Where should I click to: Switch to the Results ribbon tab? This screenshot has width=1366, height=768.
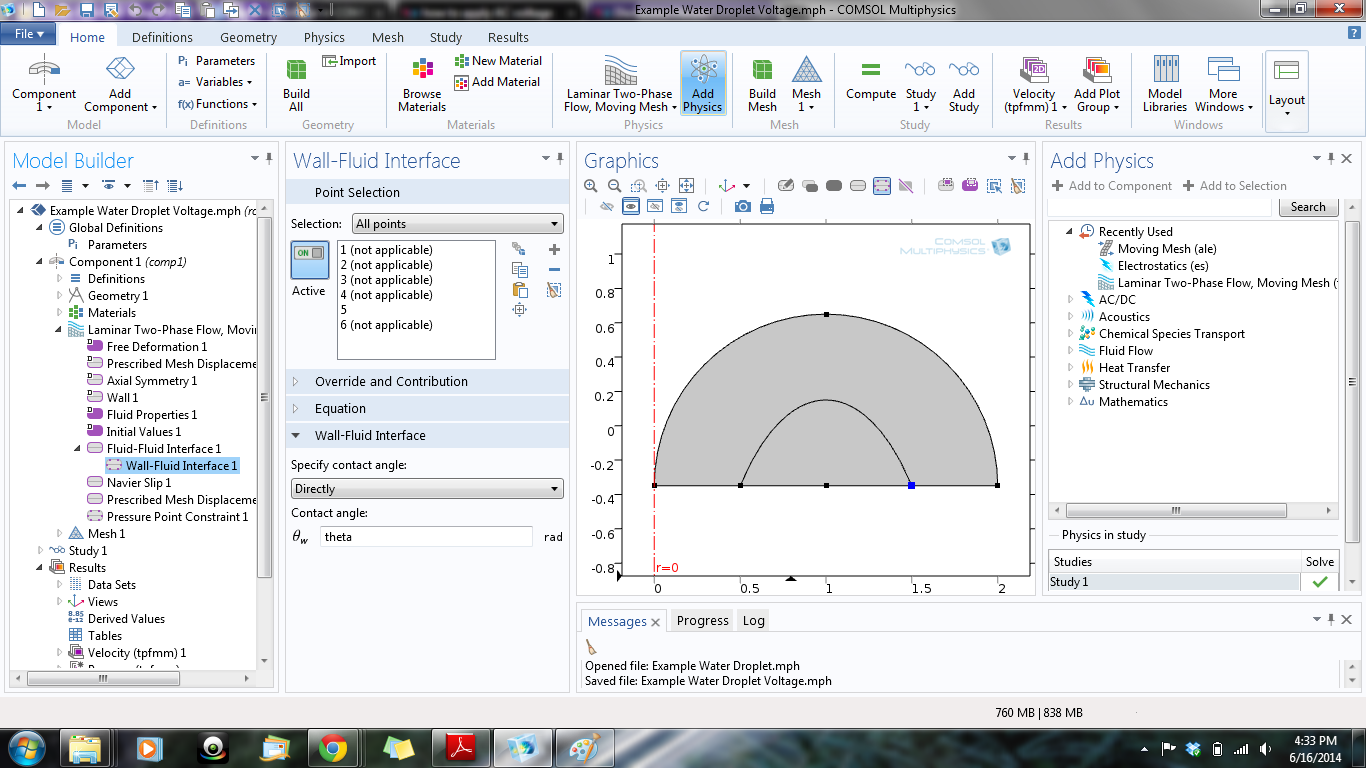coord(508,37)
